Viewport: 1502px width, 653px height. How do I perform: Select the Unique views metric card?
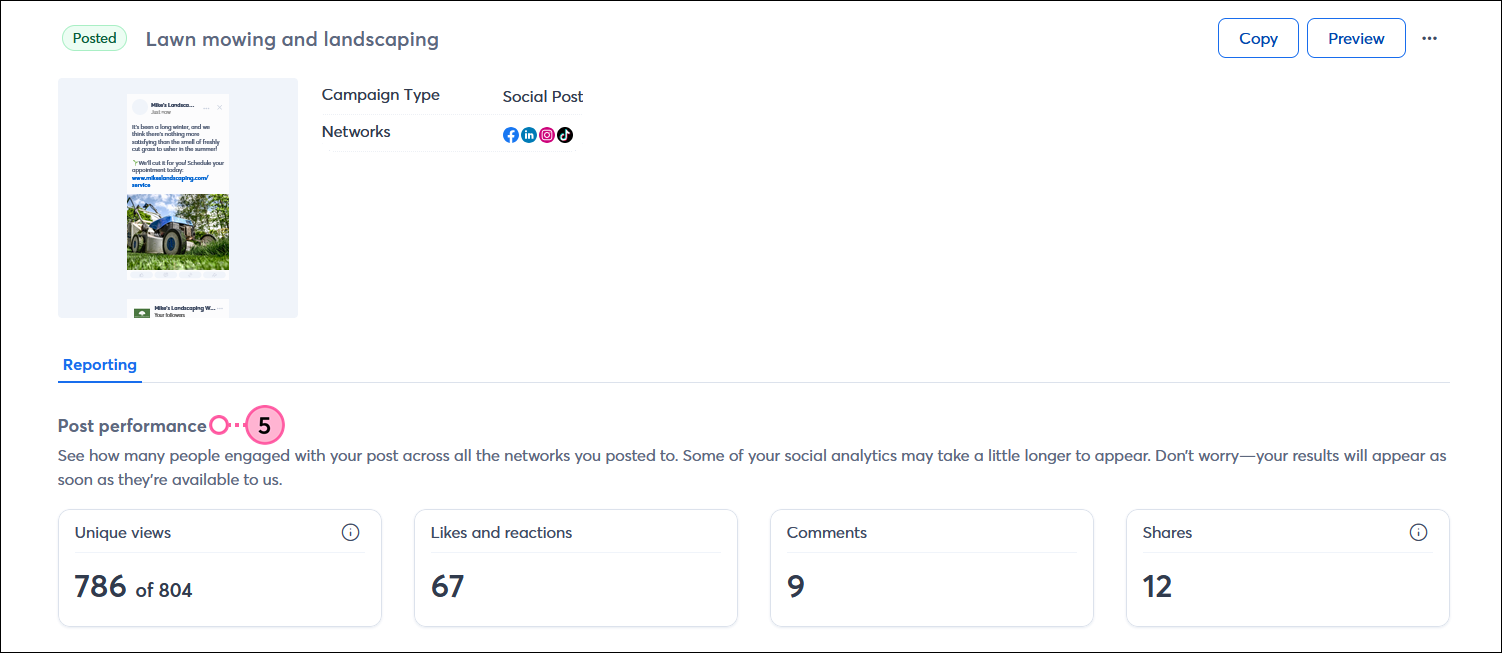(220, 568)
